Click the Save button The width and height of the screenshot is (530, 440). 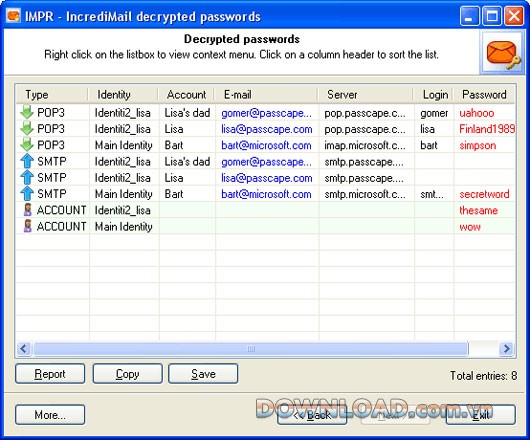click(203, 374)
